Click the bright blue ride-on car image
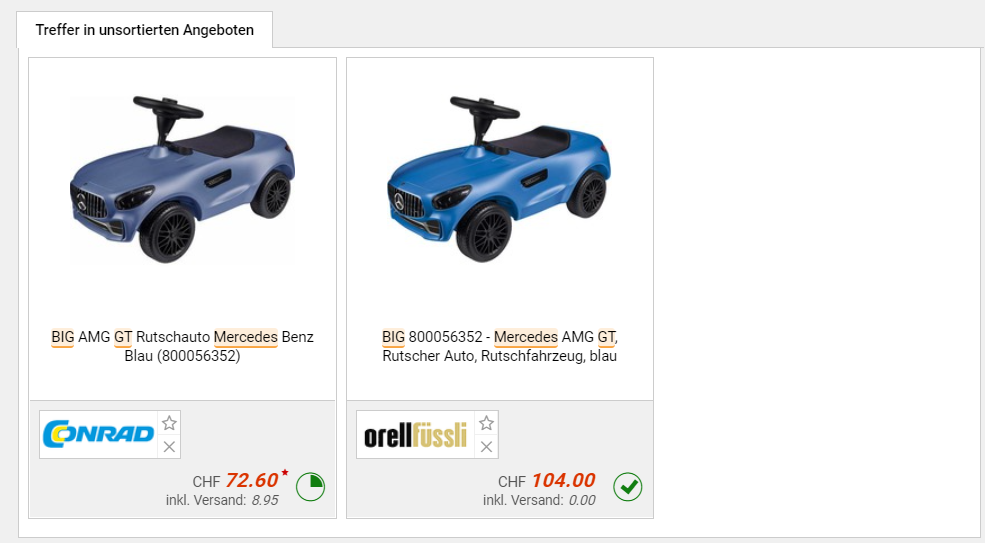The height and width of the screenshot is (543, 985). pyautogui.click(x=499, y=179)
